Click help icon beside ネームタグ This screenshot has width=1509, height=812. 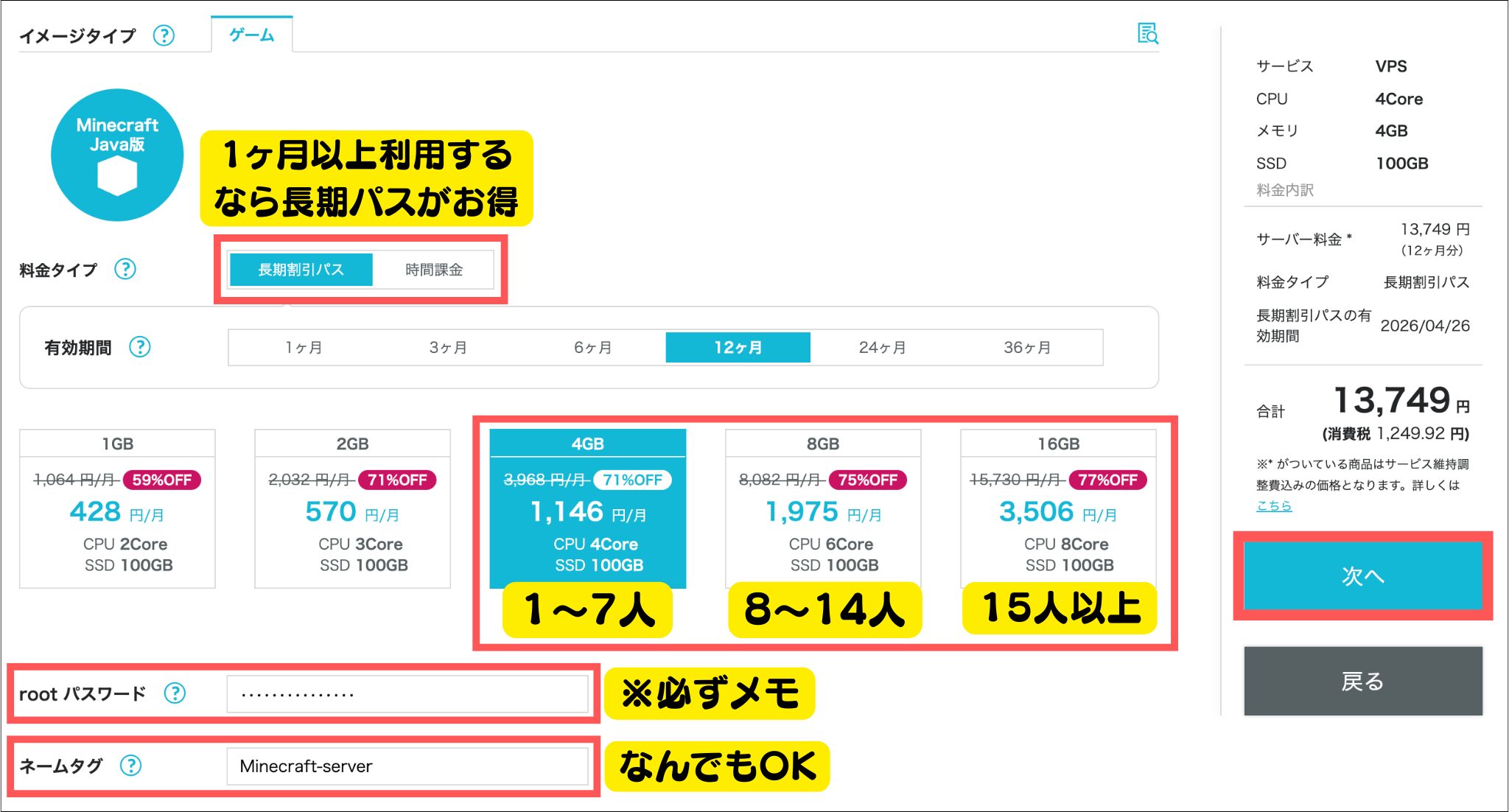(x=130, y=766)
